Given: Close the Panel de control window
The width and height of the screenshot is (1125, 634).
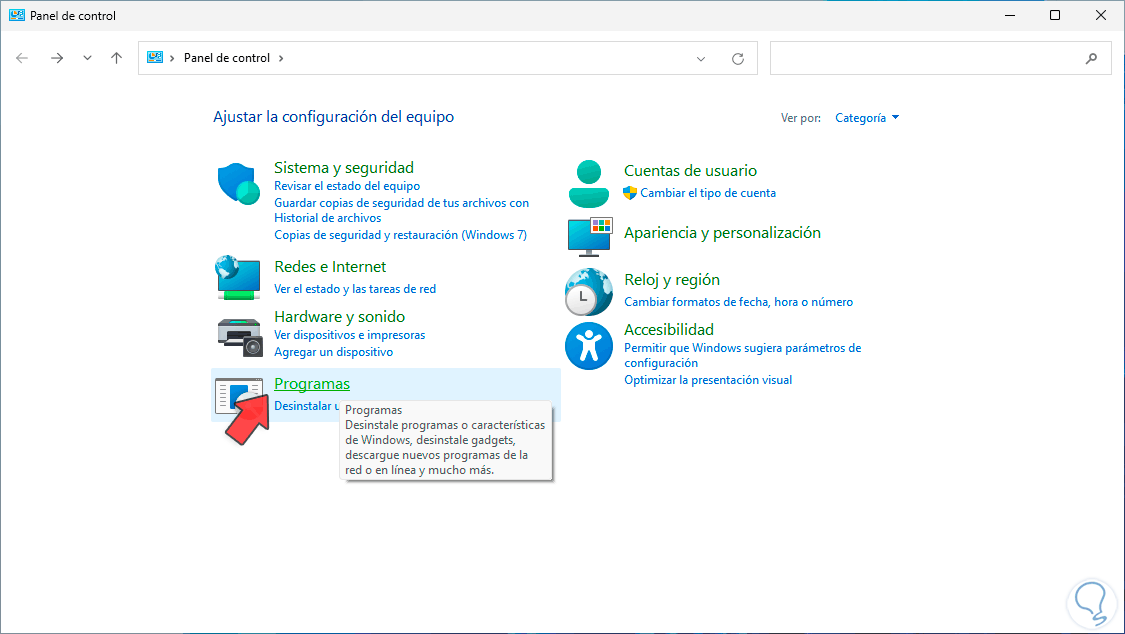Looking at the screenshot, I should tap(1101, 15).
